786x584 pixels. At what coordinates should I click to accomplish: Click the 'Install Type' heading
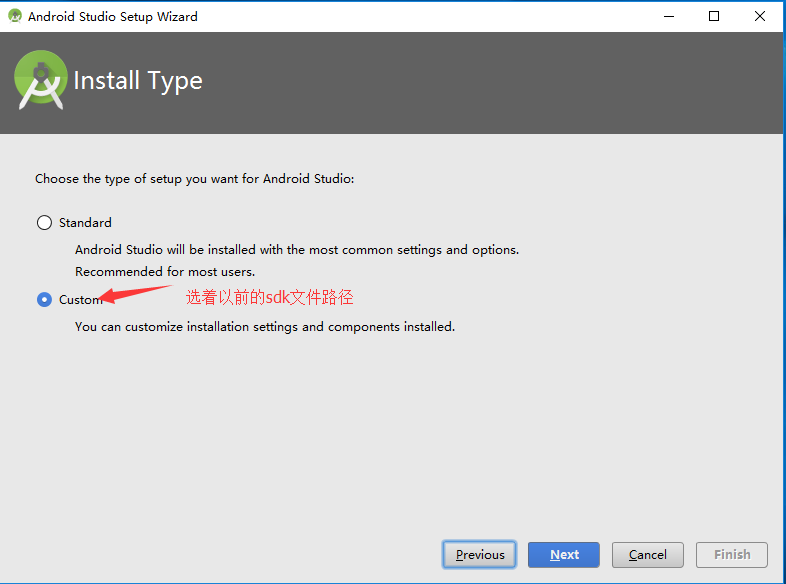click(x=138, y=81)
